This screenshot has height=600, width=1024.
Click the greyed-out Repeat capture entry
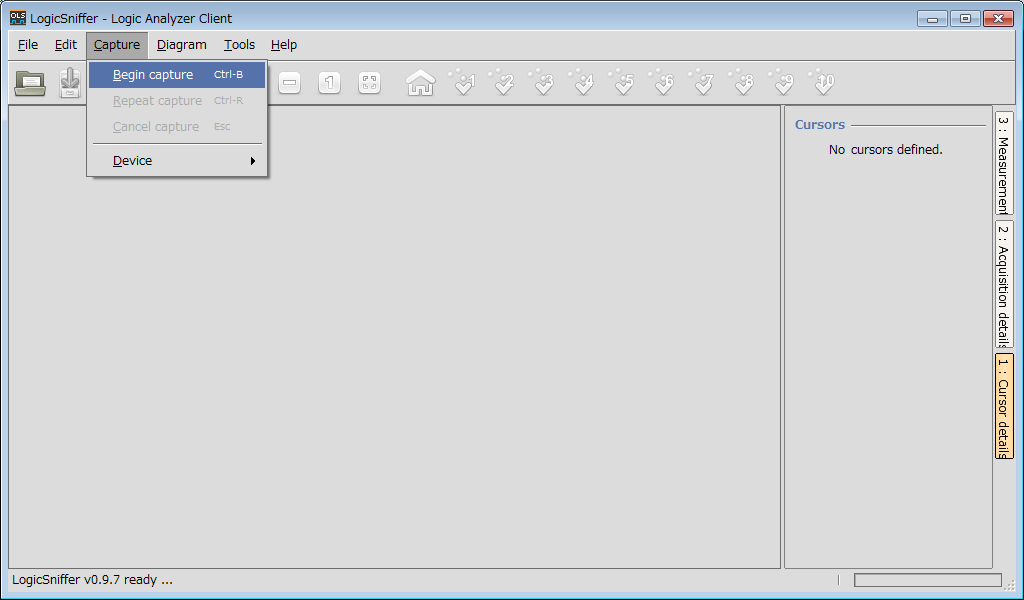177,101
